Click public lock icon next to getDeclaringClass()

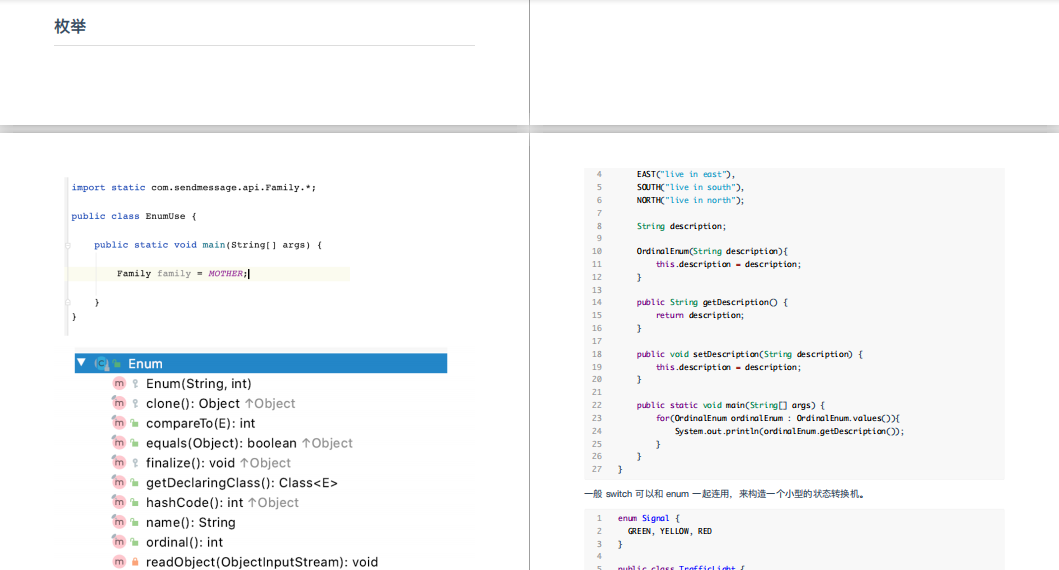pyautogui.click(x=135, y=483)
